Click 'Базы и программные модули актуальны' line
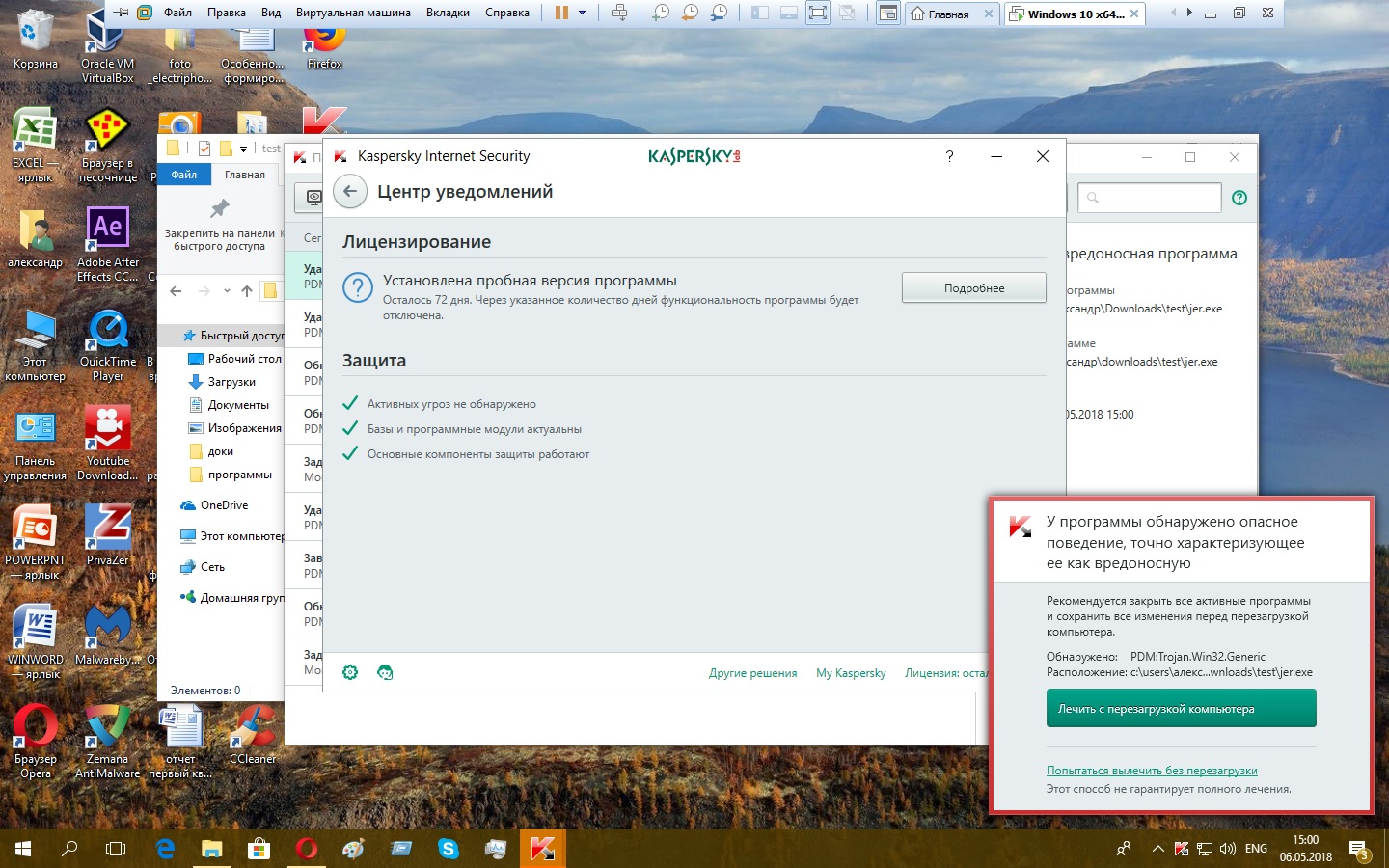The image size is (1389, 868). (x=475, y=429)
